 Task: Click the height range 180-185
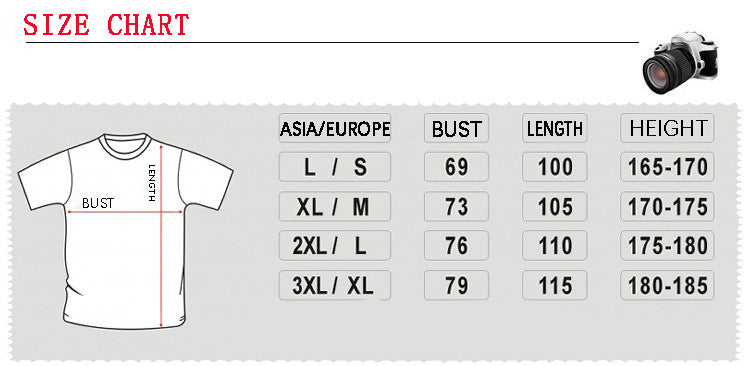pyautogui.click(x=667, y=286)
